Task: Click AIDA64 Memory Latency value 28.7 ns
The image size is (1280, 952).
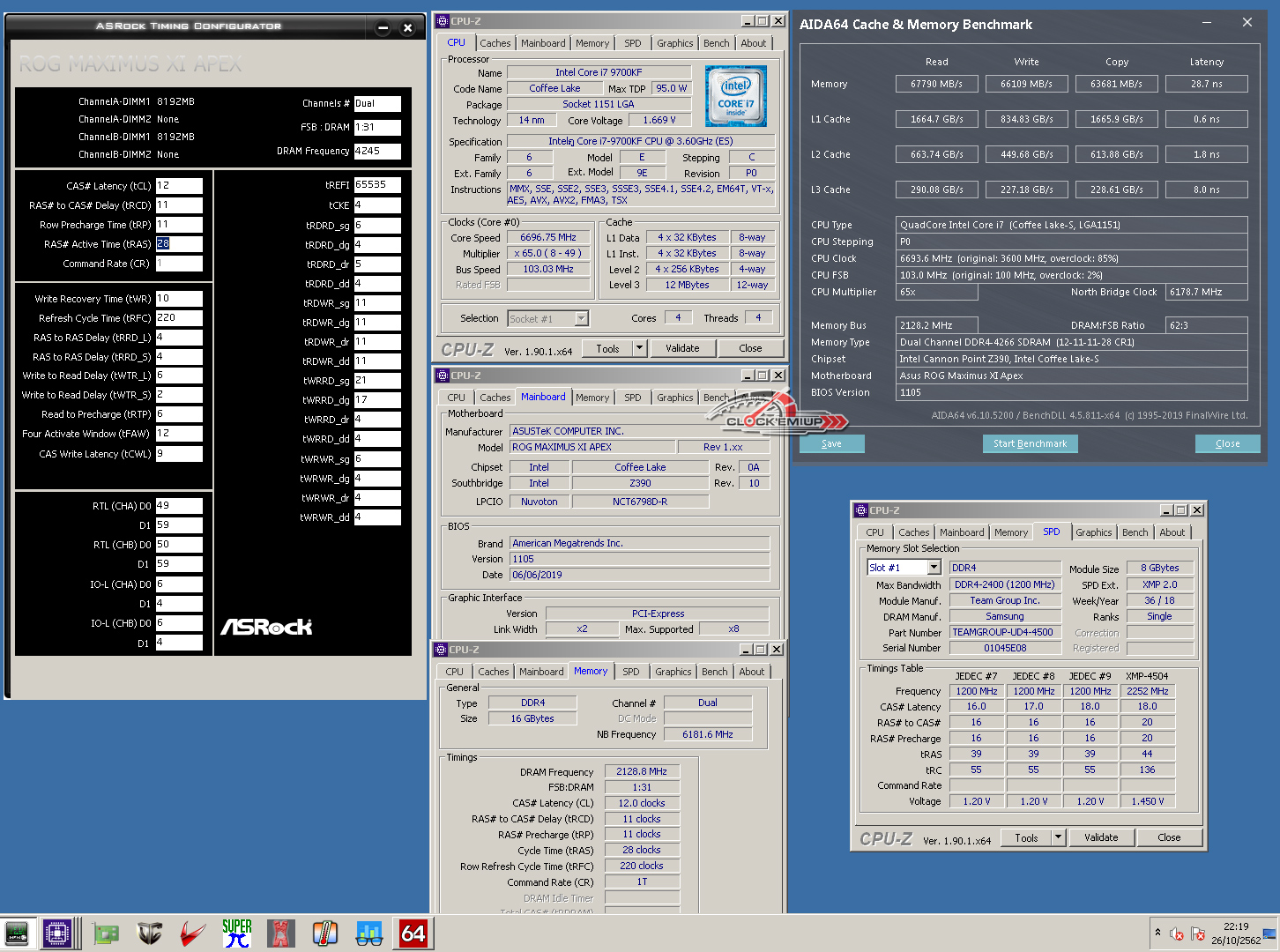Action: click(1206, 84)
